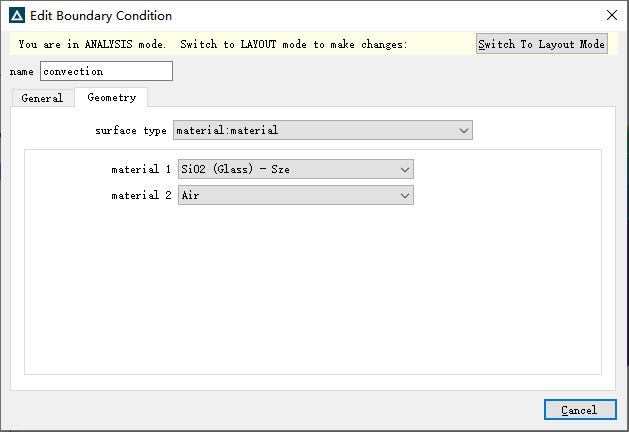The width and height of the screenshot is (629, 432).
Task: Select the Geometry tab
Action: pos(112,97)
